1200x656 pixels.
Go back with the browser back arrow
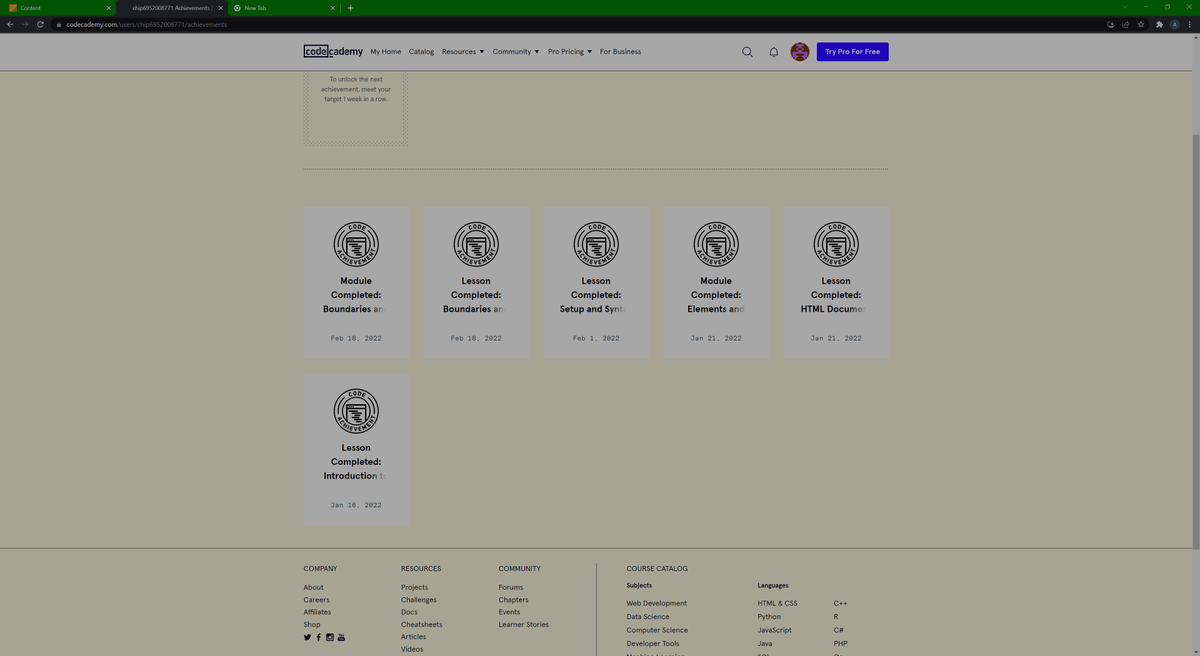tap(9, 24)
